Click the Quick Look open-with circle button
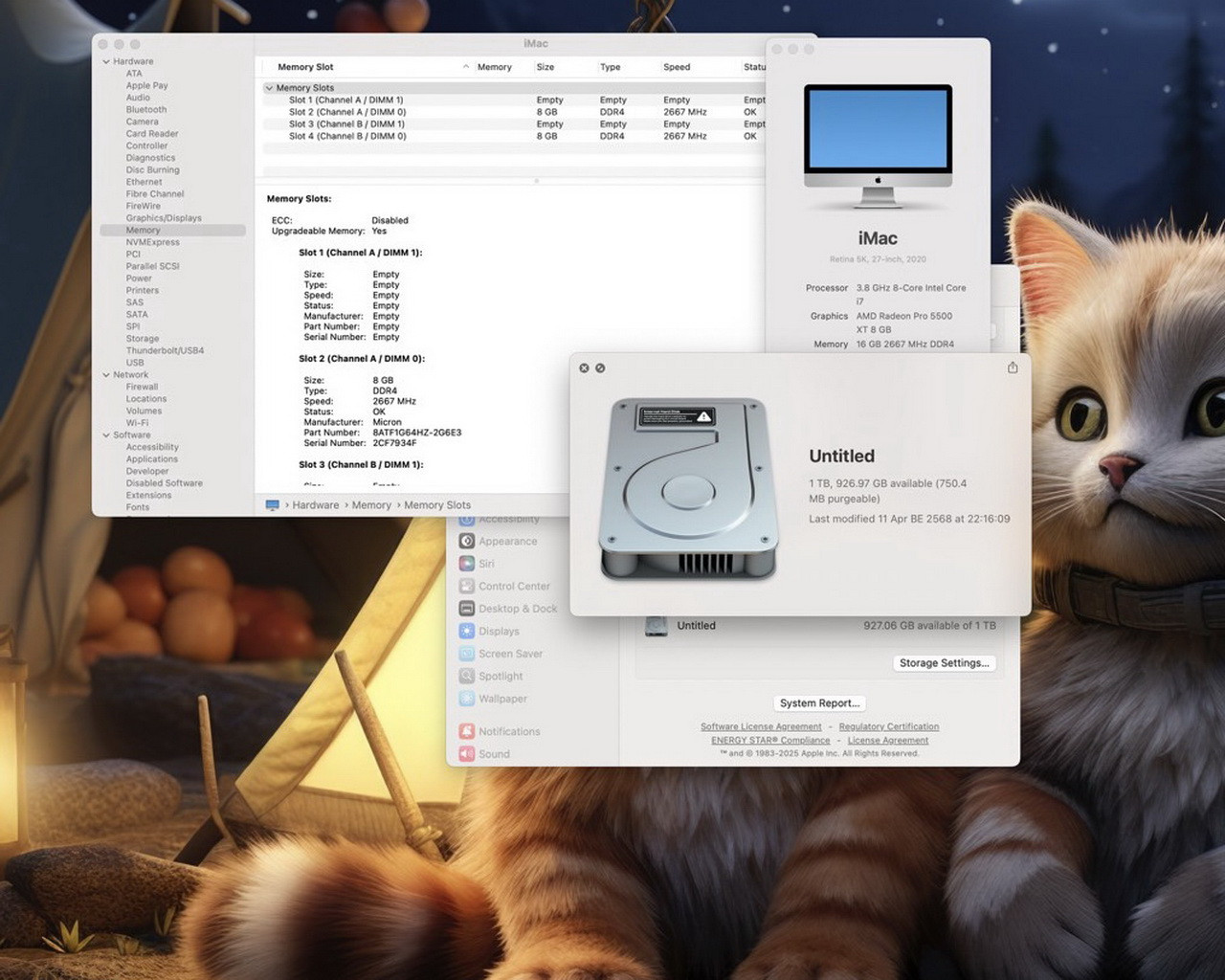 600,368
